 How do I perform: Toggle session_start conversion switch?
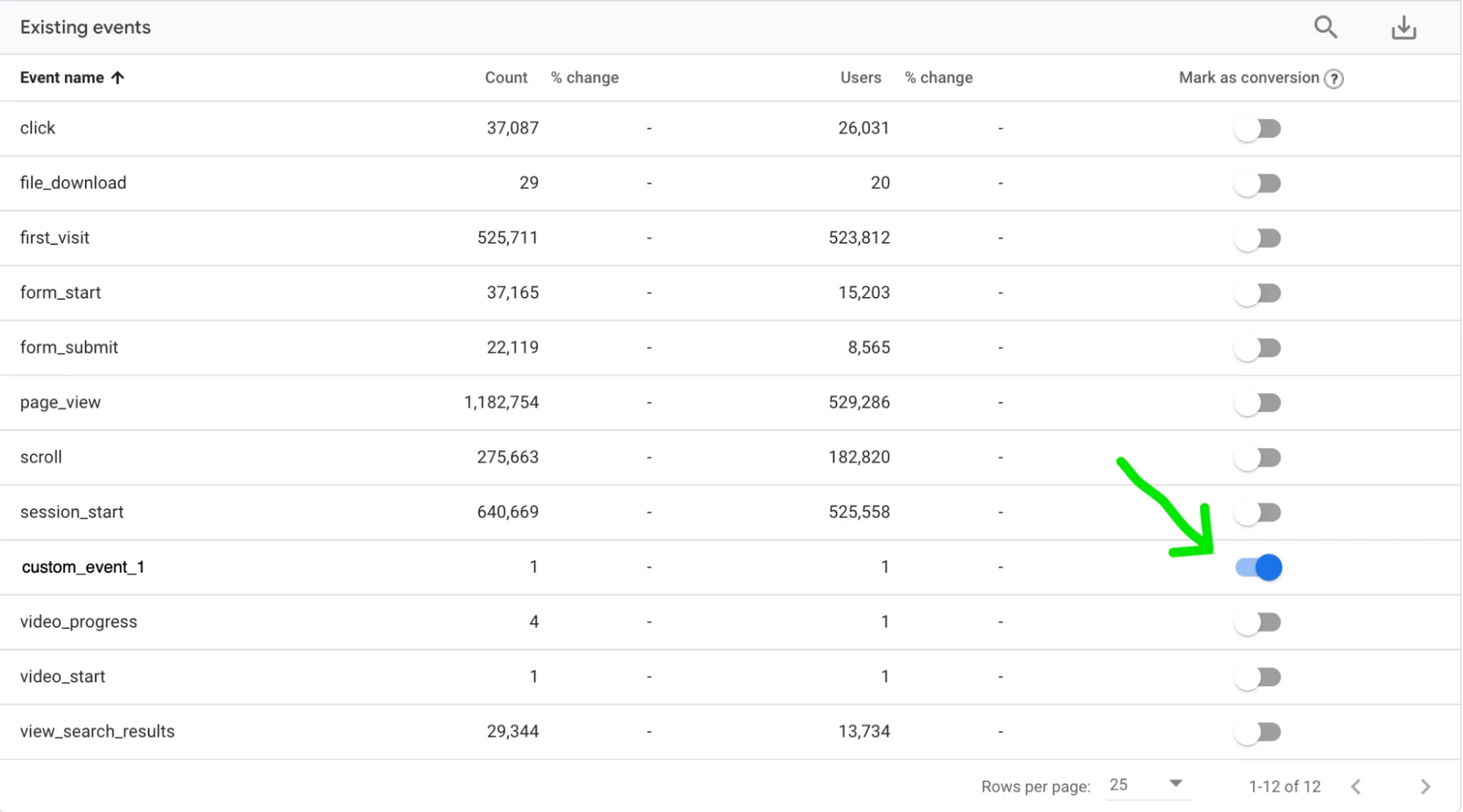pos(1257,513)
